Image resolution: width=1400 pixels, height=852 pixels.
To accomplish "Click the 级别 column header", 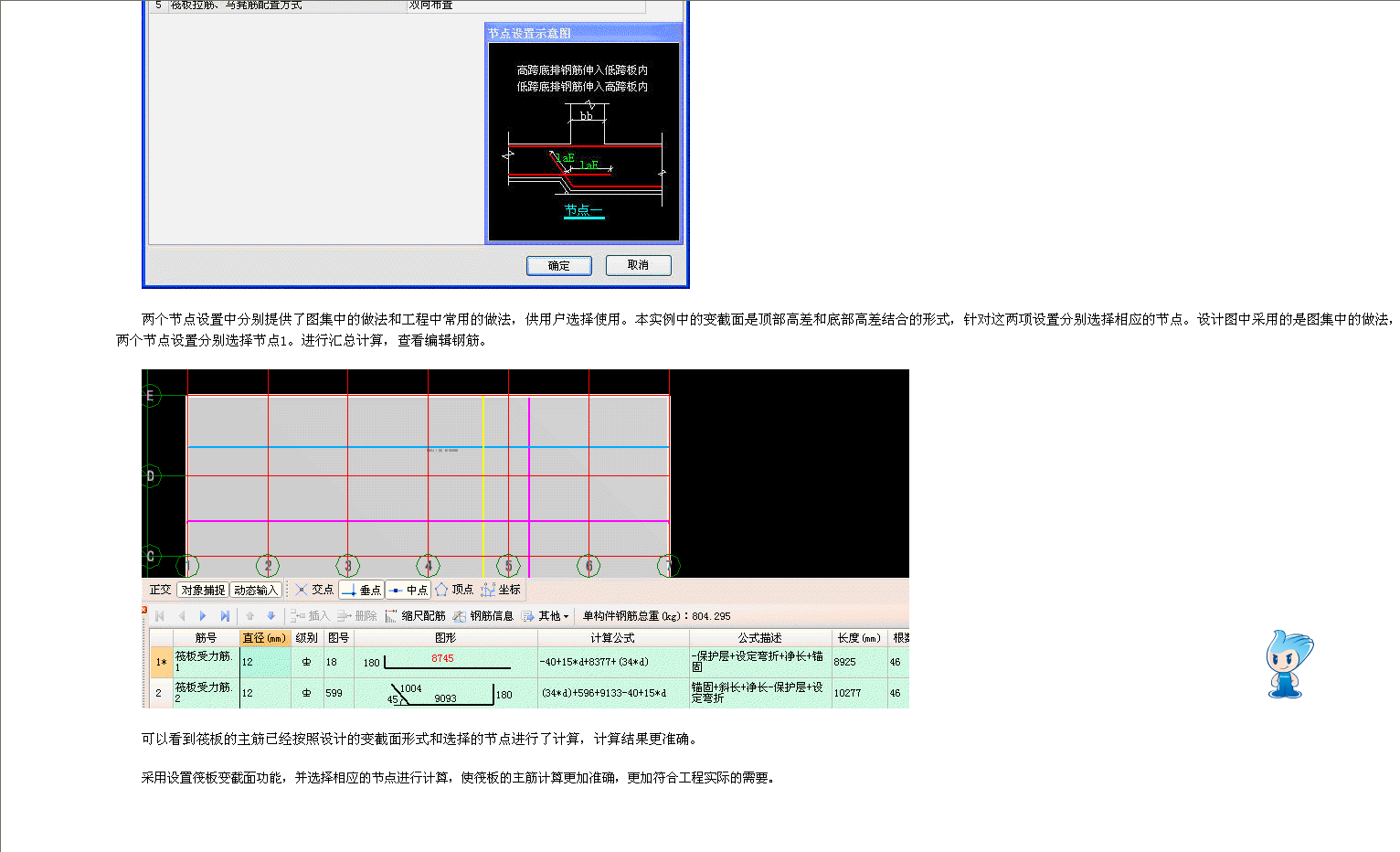I will click(307, 638).
